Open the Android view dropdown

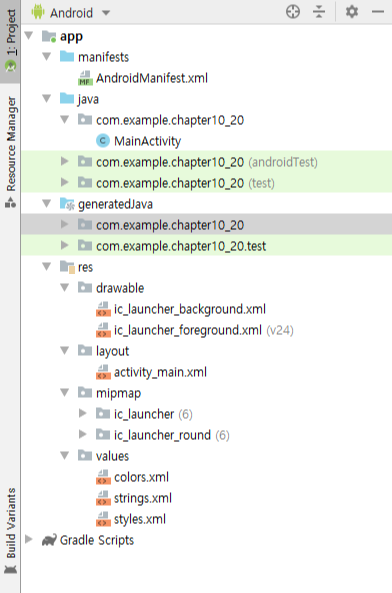(106, 13)
